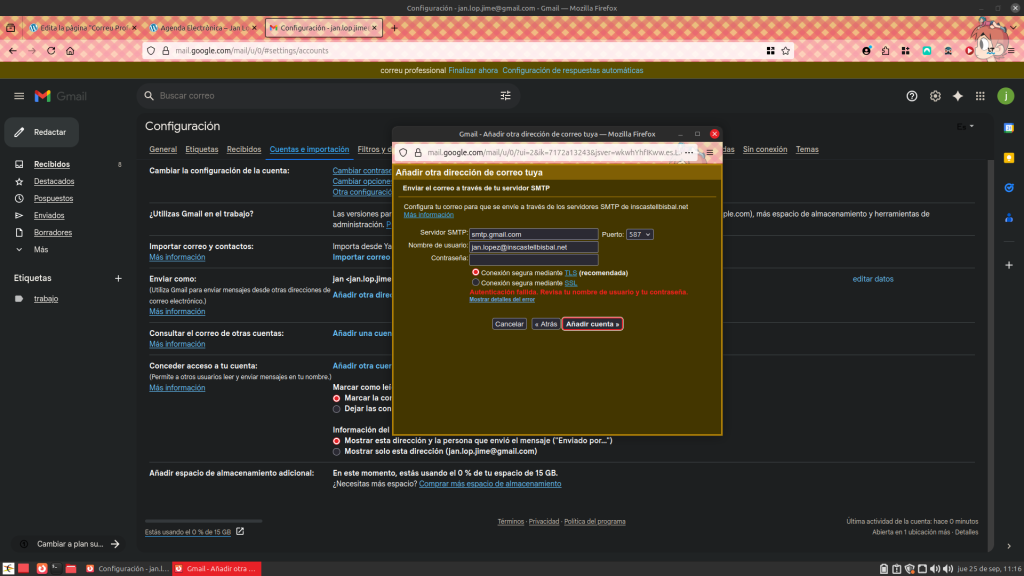Open the Google apps grid icon
This screenshot has width=1024, height=576.
point(980,96)
